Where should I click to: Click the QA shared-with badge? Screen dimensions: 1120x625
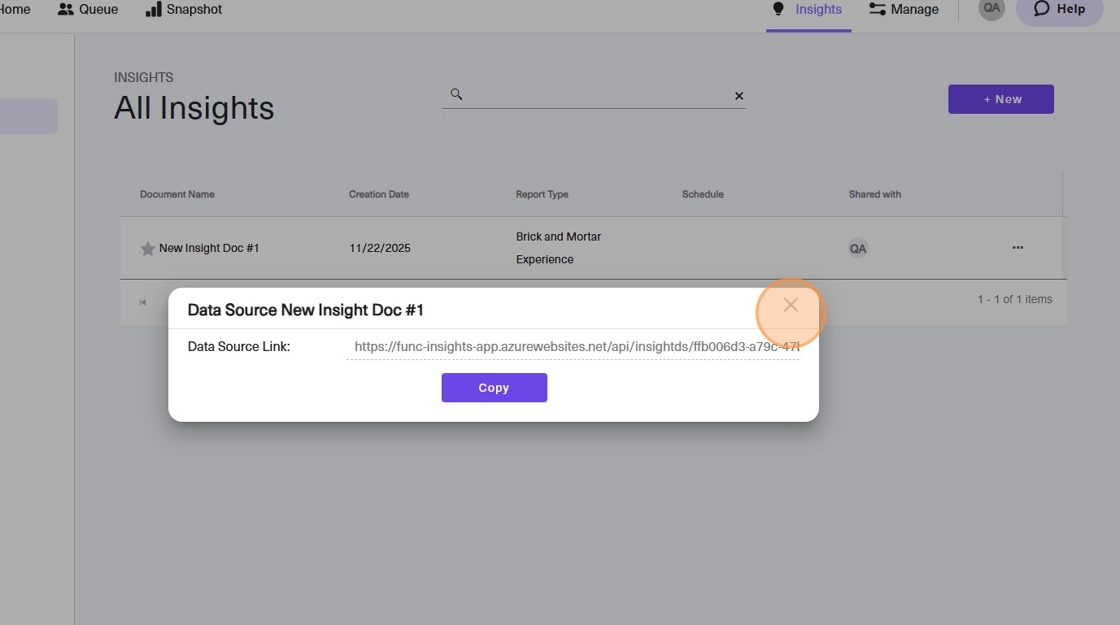pyautogui.click(x=858, y=249)
